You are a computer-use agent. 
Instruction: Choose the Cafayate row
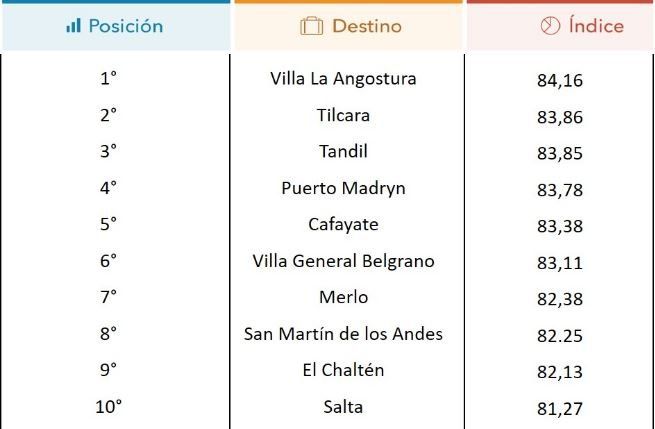(343, 224)
